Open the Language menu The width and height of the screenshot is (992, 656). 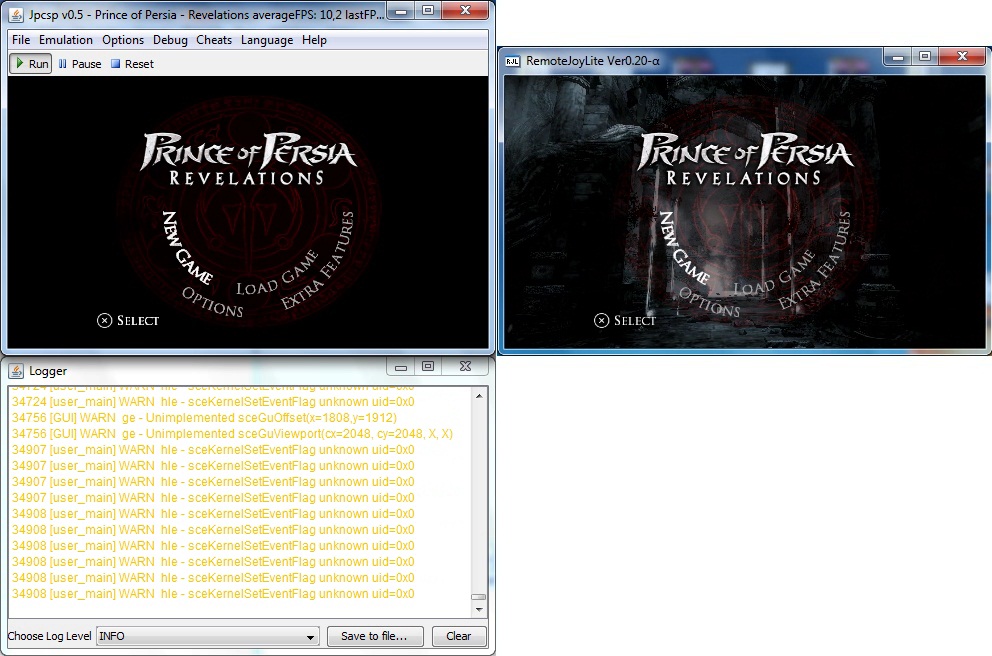coord(267,40)
